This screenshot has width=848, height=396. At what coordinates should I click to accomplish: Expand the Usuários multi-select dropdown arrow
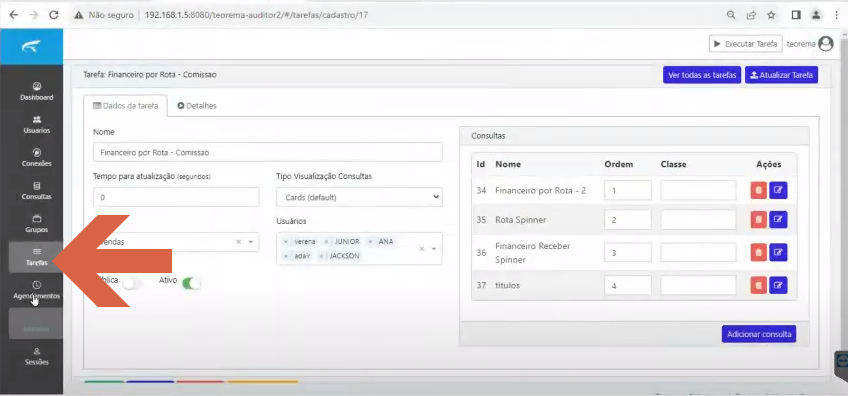tap(434, 249)
